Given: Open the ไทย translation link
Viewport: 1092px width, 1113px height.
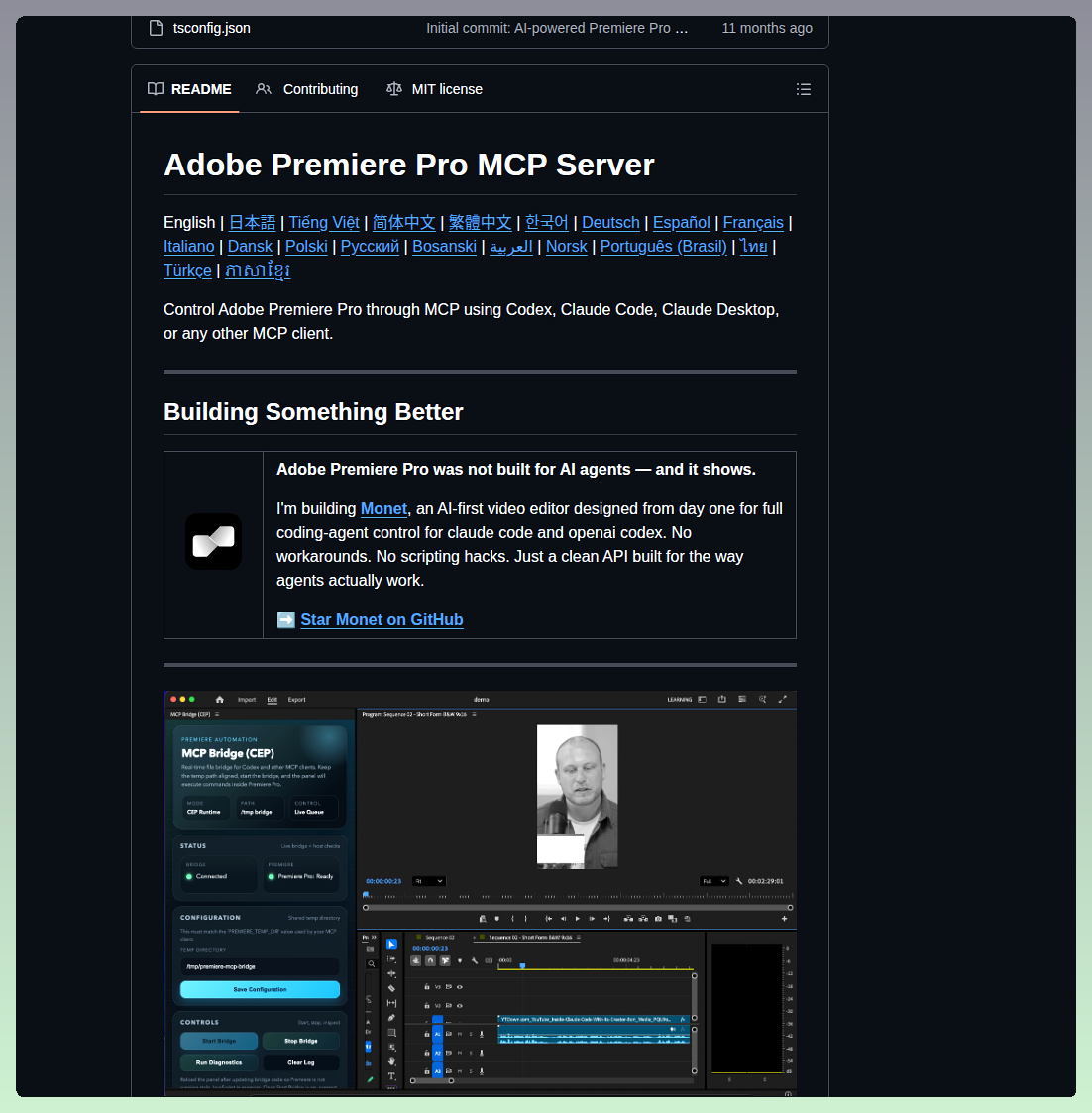Looking at the screenshot, I should click(753, 247).
